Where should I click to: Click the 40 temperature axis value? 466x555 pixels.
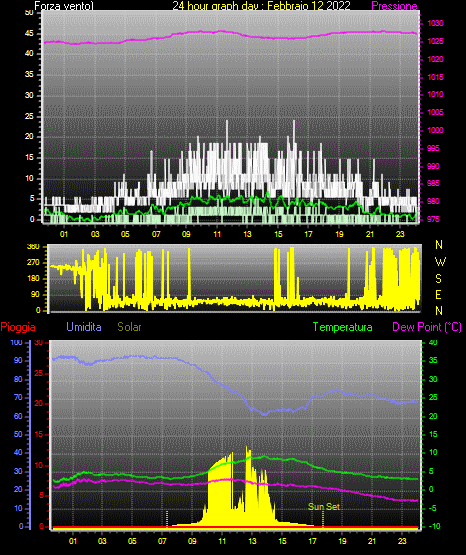click(x=433, y=343)
